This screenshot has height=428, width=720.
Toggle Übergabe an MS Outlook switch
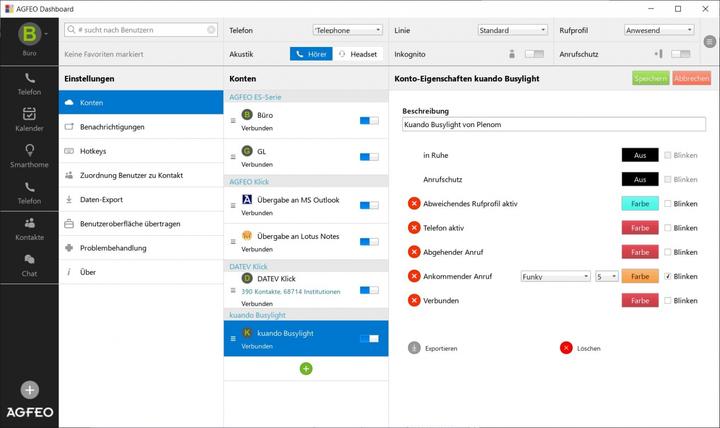369,205
